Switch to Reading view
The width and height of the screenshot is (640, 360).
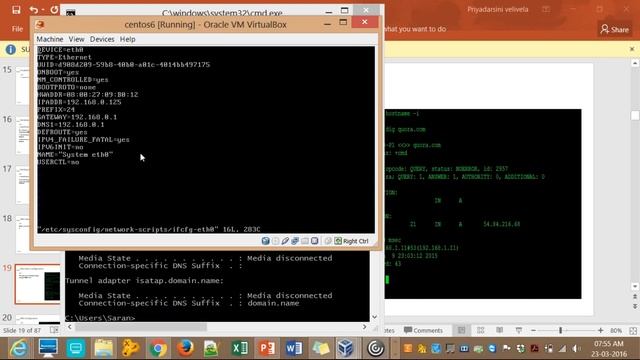tap(500, 331)
